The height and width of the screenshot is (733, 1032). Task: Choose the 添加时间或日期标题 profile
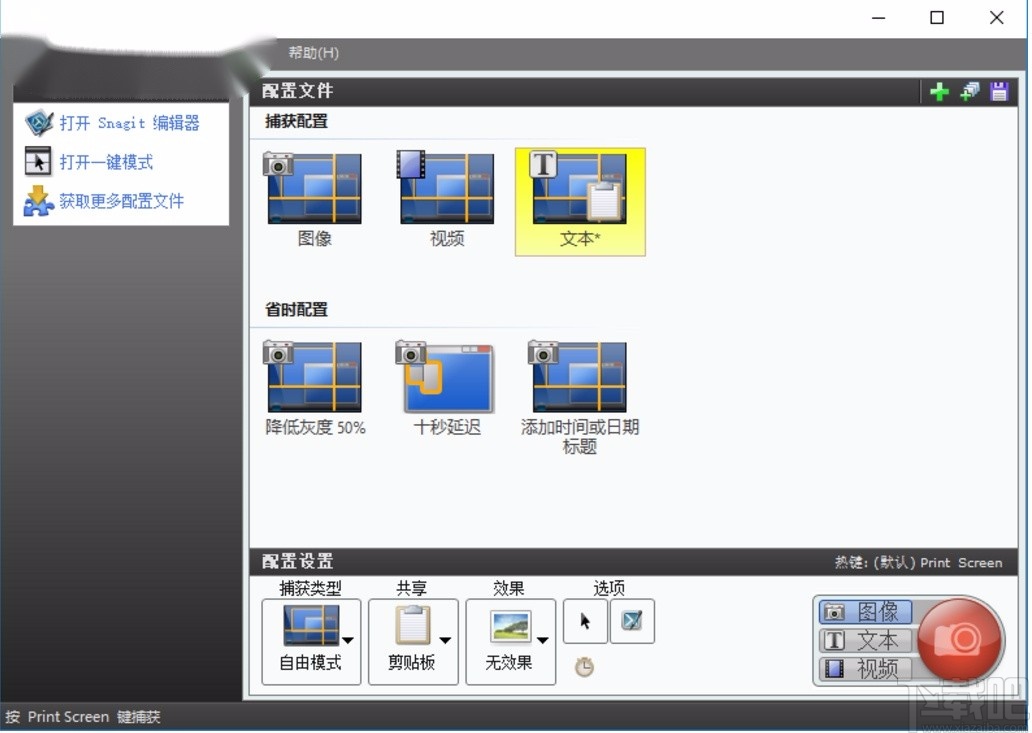click(x=580, y=399)
